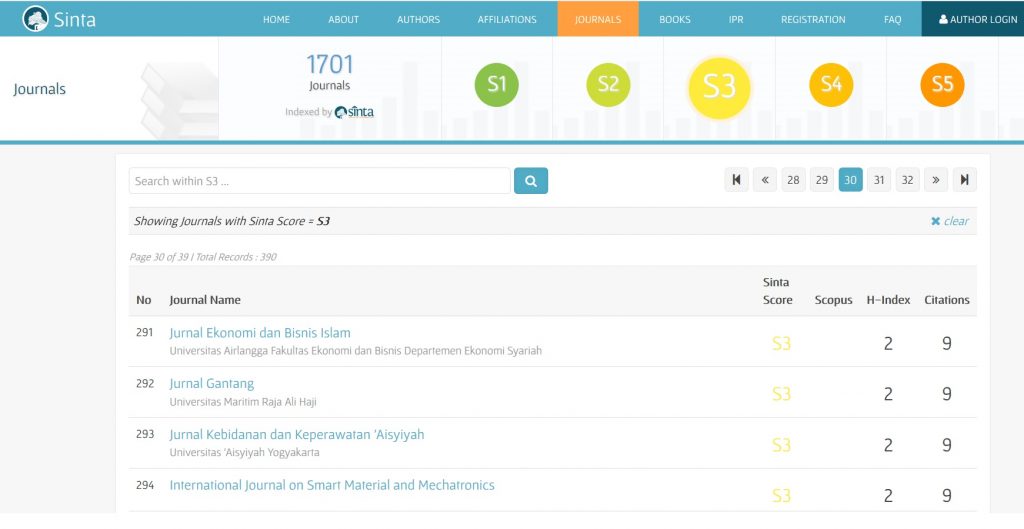Go to page 31
Viewport: 1024px width, 529px height.
tap(879, 180)
